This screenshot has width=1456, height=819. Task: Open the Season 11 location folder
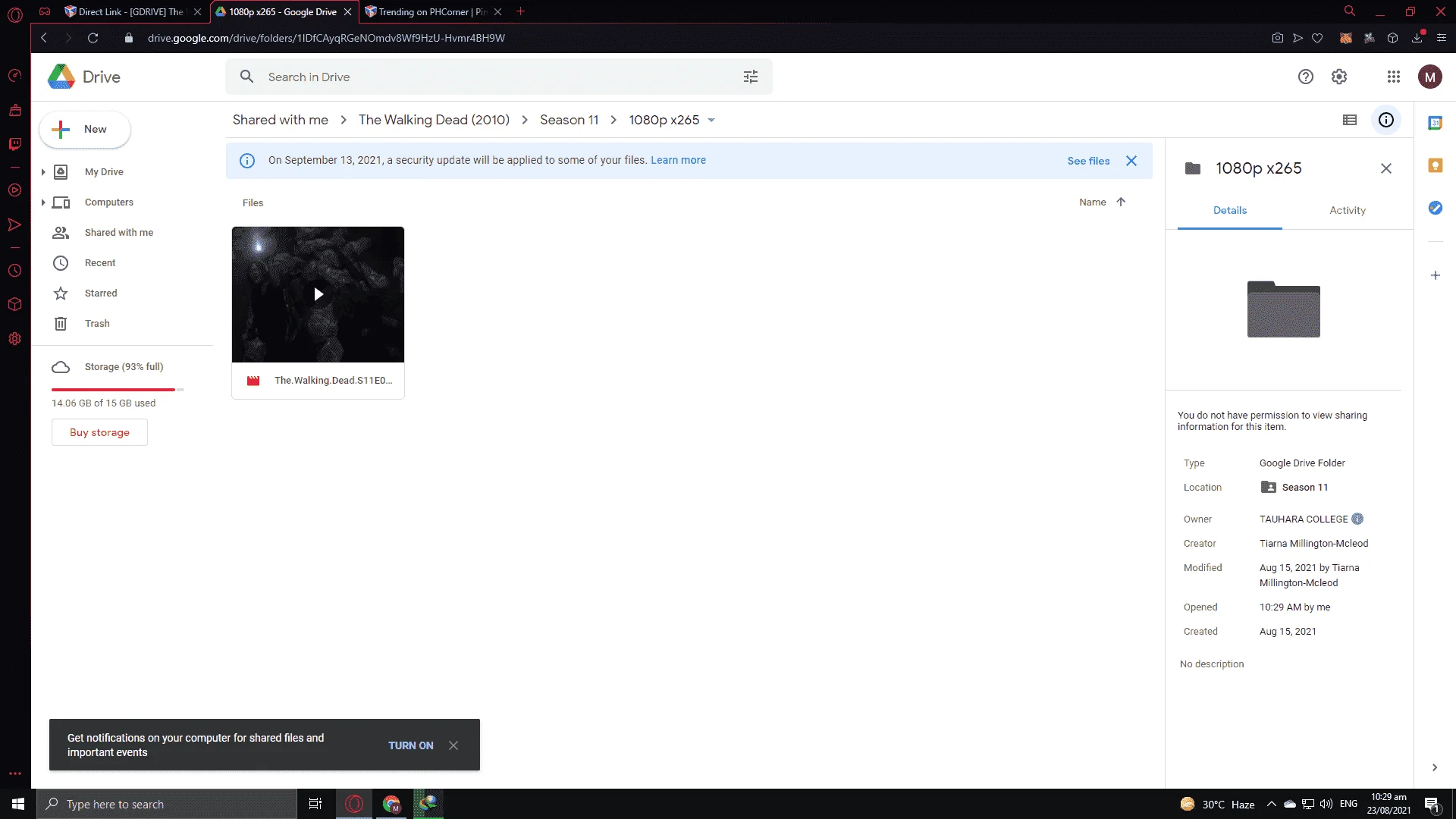1294,488
